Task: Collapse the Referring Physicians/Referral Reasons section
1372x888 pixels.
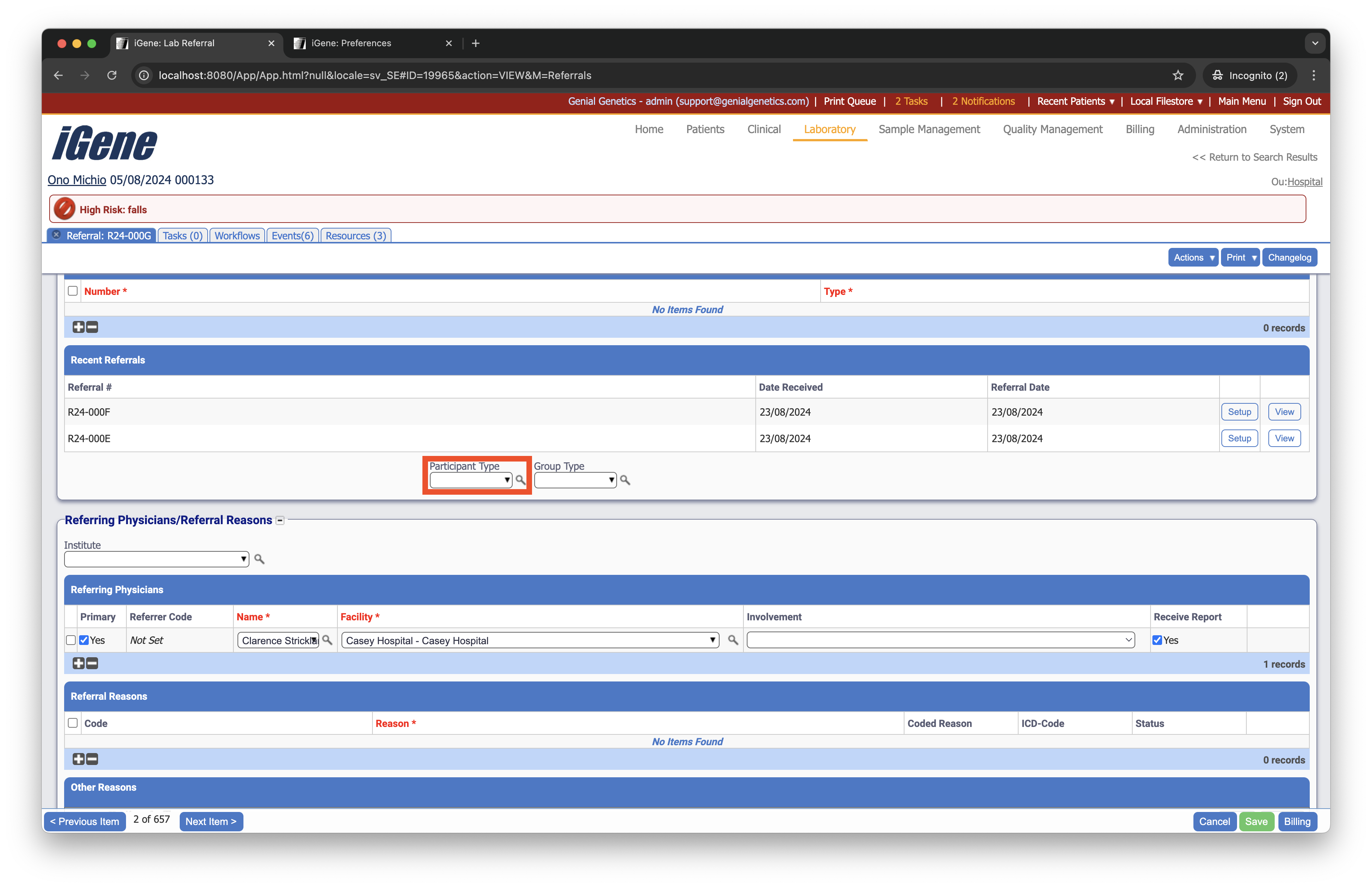Action: (280, 520)
